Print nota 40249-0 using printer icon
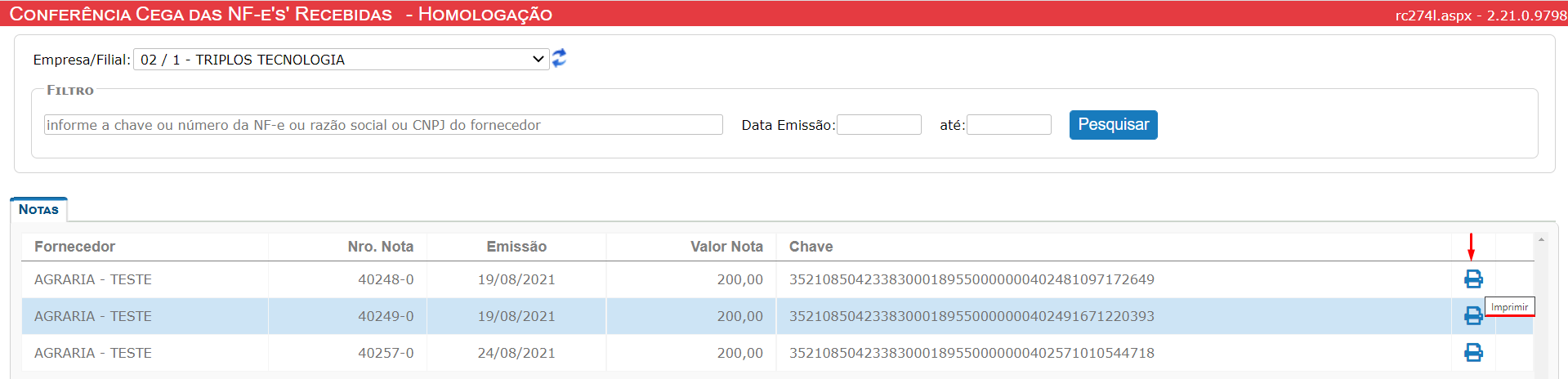 click(x=1473, y=316)
